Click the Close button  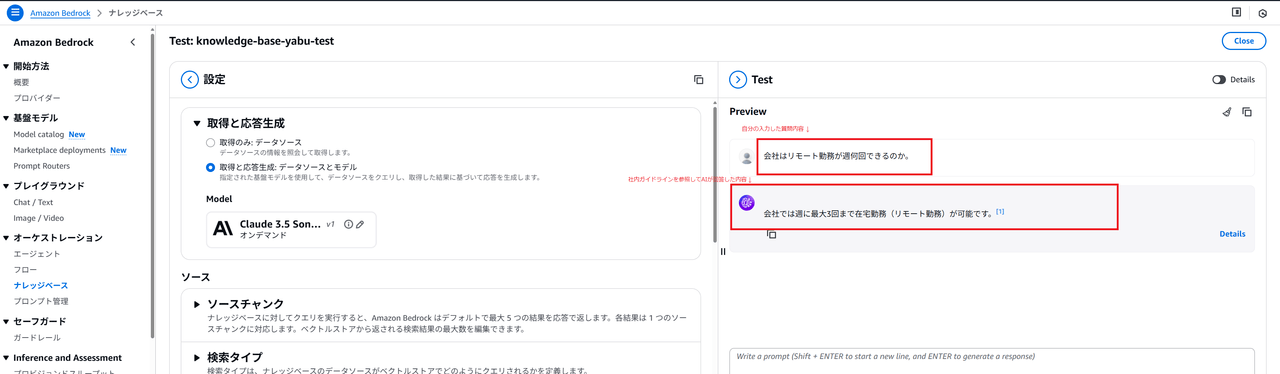click(1243, 41)
